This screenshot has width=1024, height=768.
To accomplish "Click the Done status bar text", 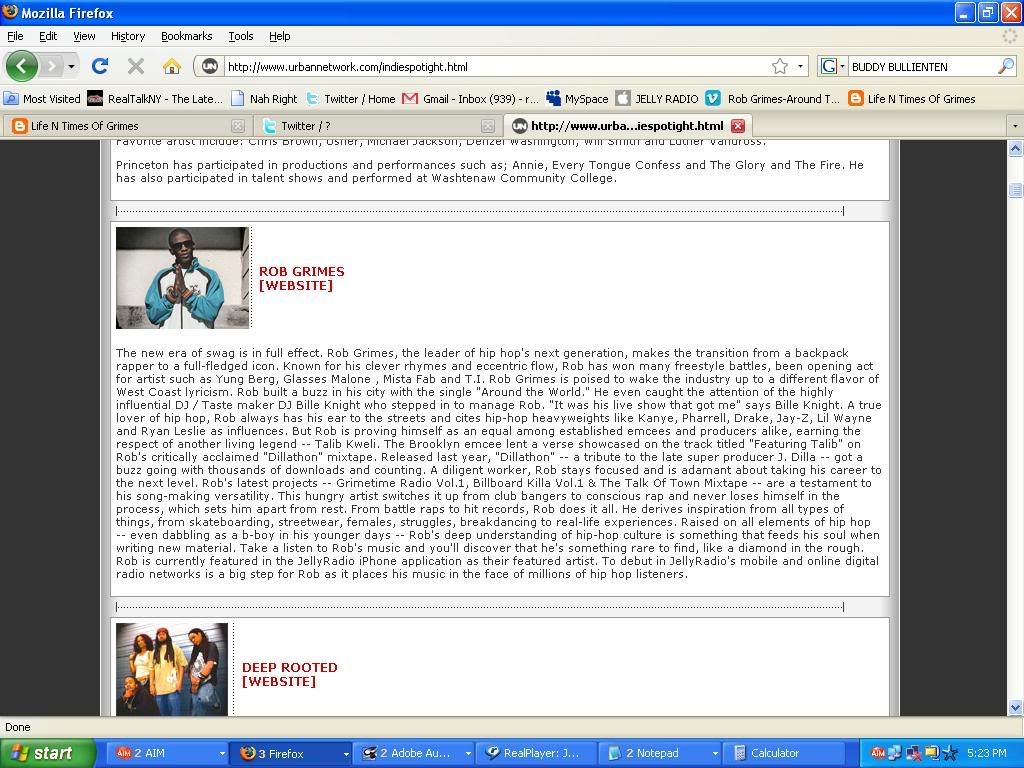I will [18, 727].
